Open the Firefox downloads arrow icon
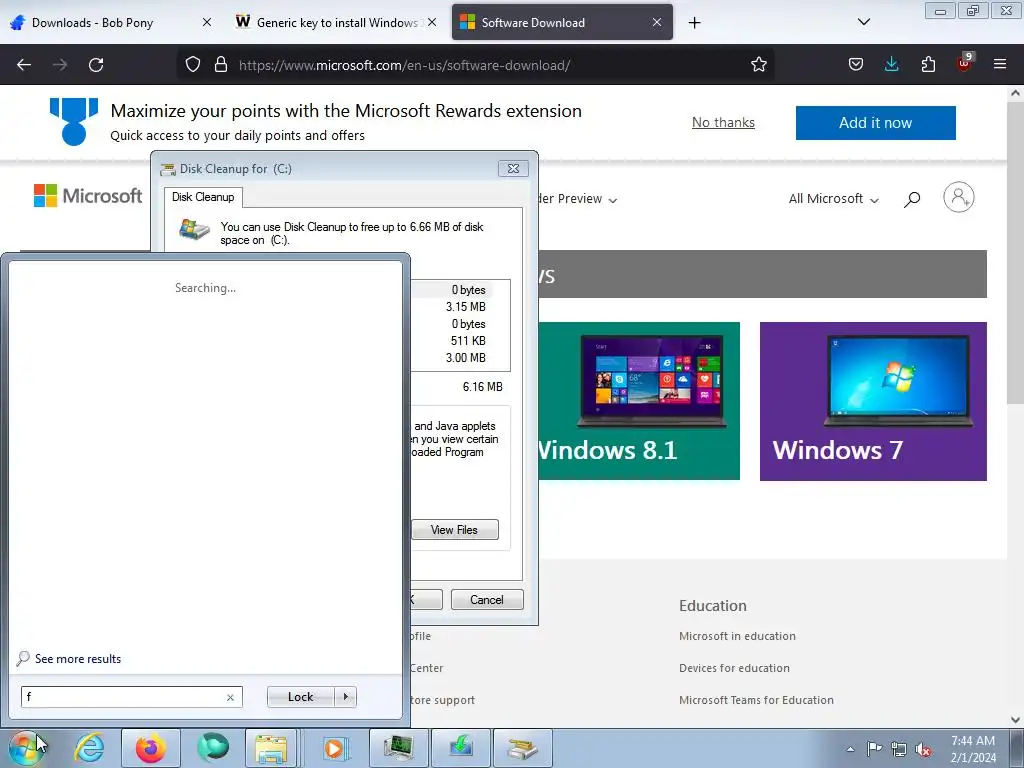The height and width of the screenshot is (768, 1024). pos(891,64)
